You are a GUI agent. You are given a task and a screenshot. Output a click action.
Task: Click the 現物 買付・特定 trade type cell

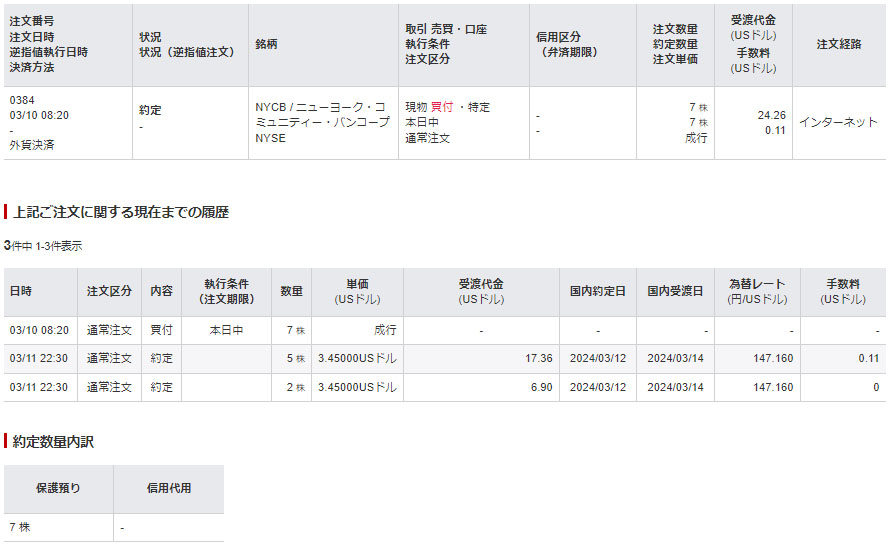pyautogui.click(x=447, y=107)
